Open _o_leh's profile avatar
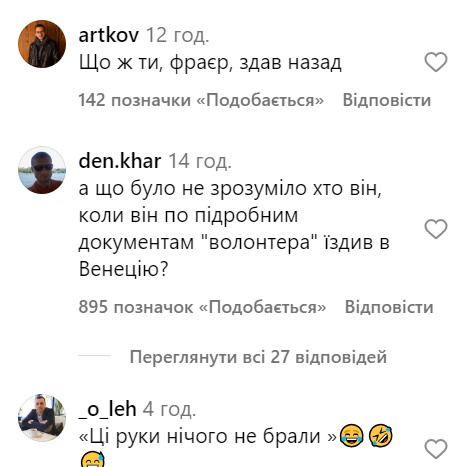Viewport: 469px width, 467px height. coord(42,418)
